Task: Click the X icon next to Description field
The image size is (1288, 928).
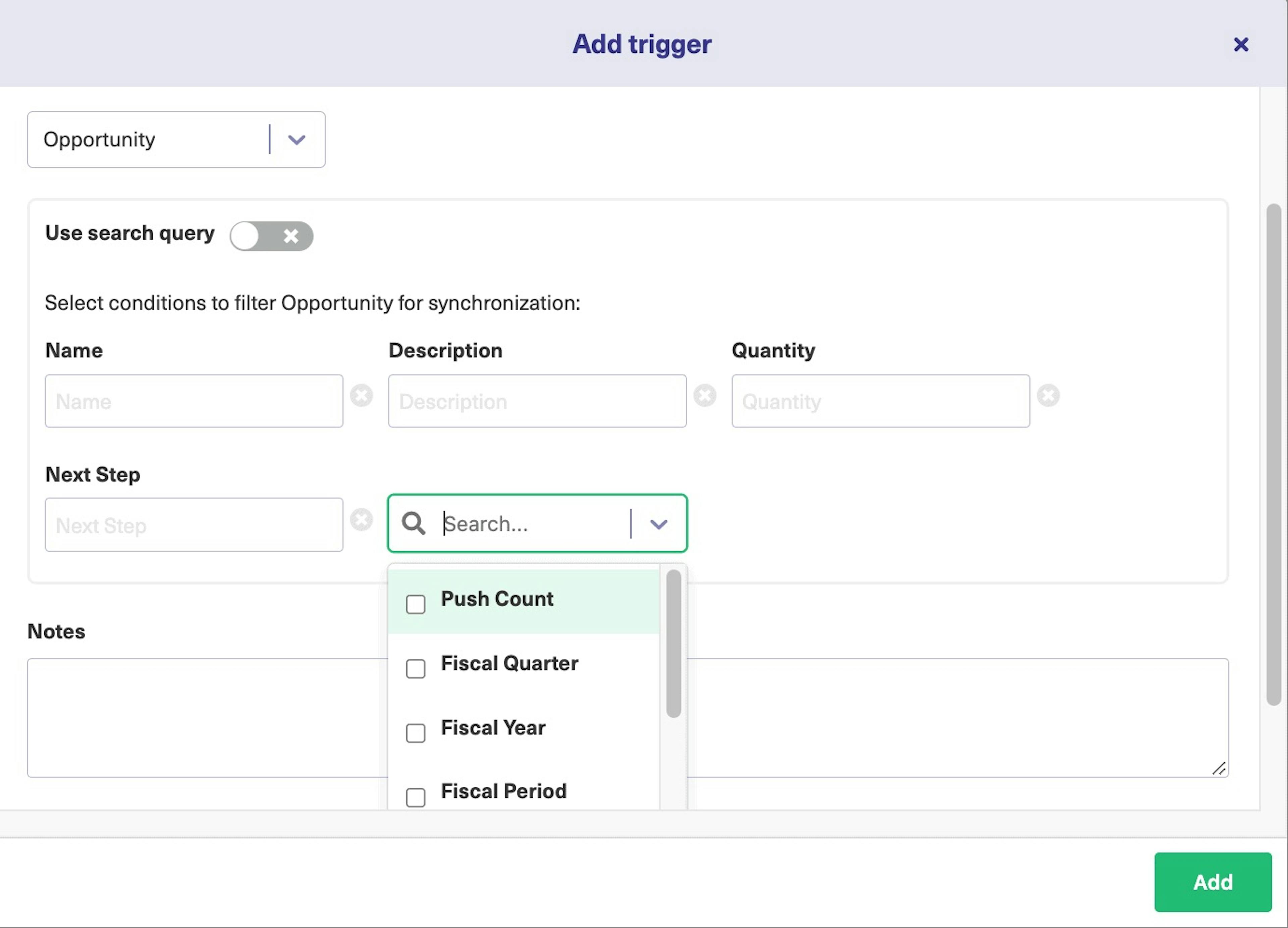Action: tap(706, 395)
